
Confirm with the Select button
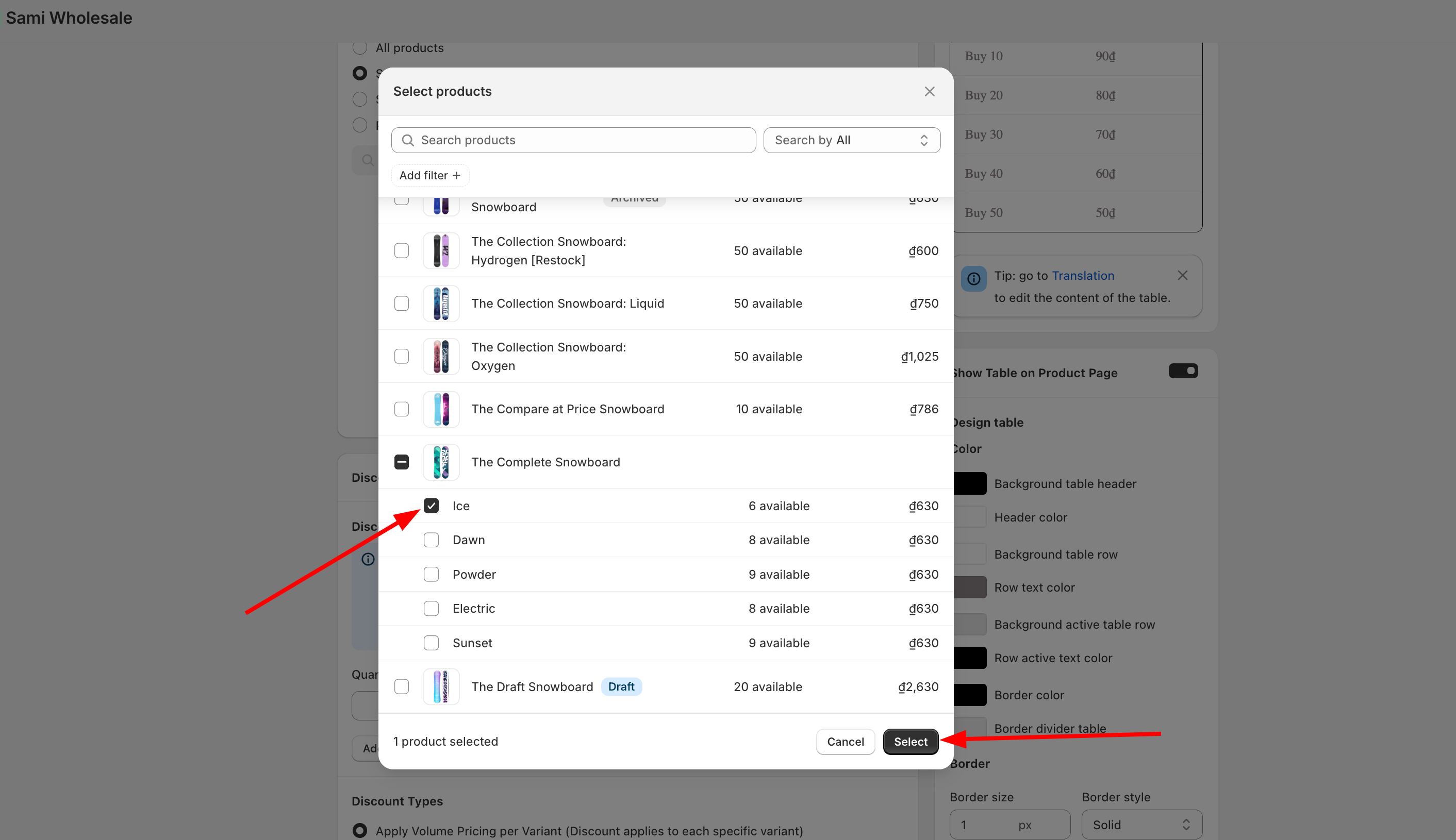[910, 742]
